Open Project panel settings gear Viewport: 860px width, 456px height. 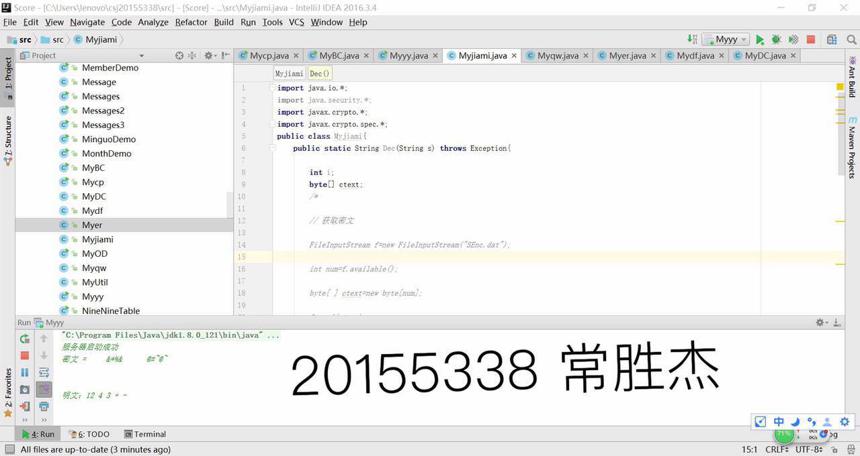coord(208,55)
